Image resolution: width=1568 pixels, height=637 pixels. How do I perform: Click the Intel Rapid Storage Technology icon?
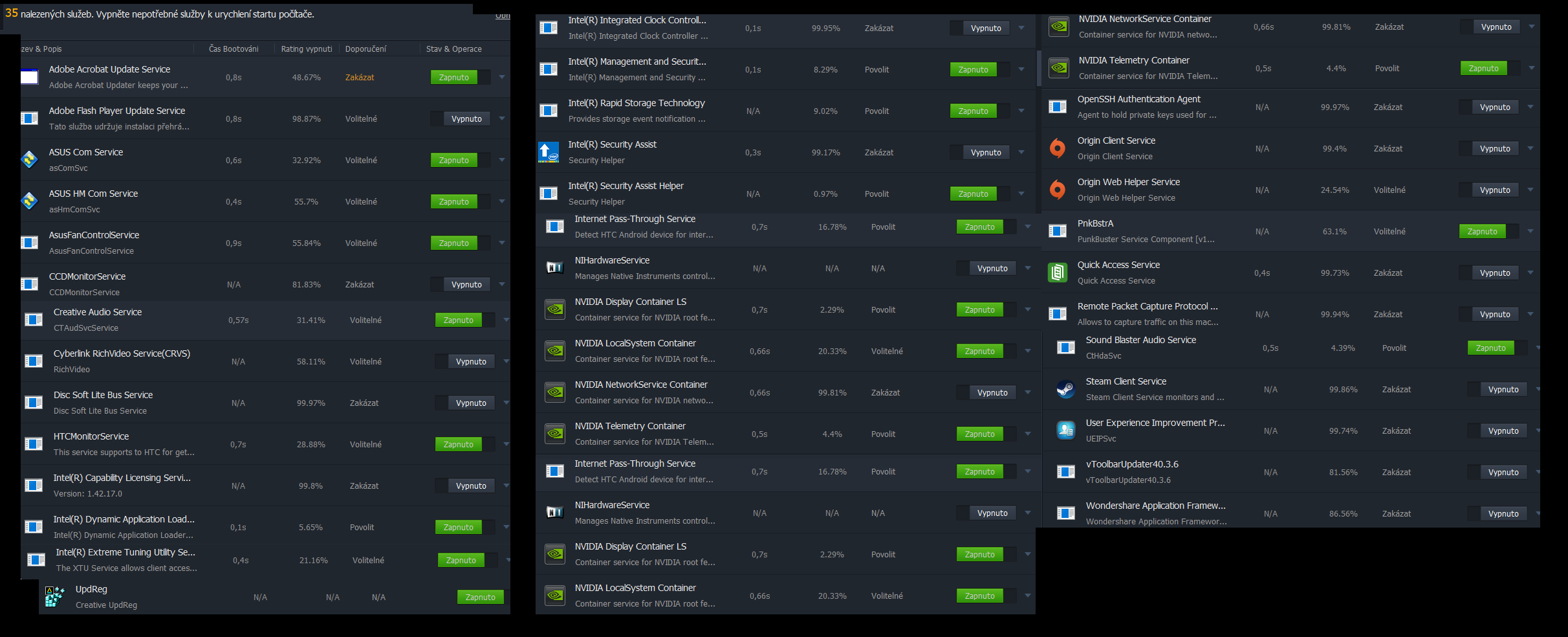[549, 111]
